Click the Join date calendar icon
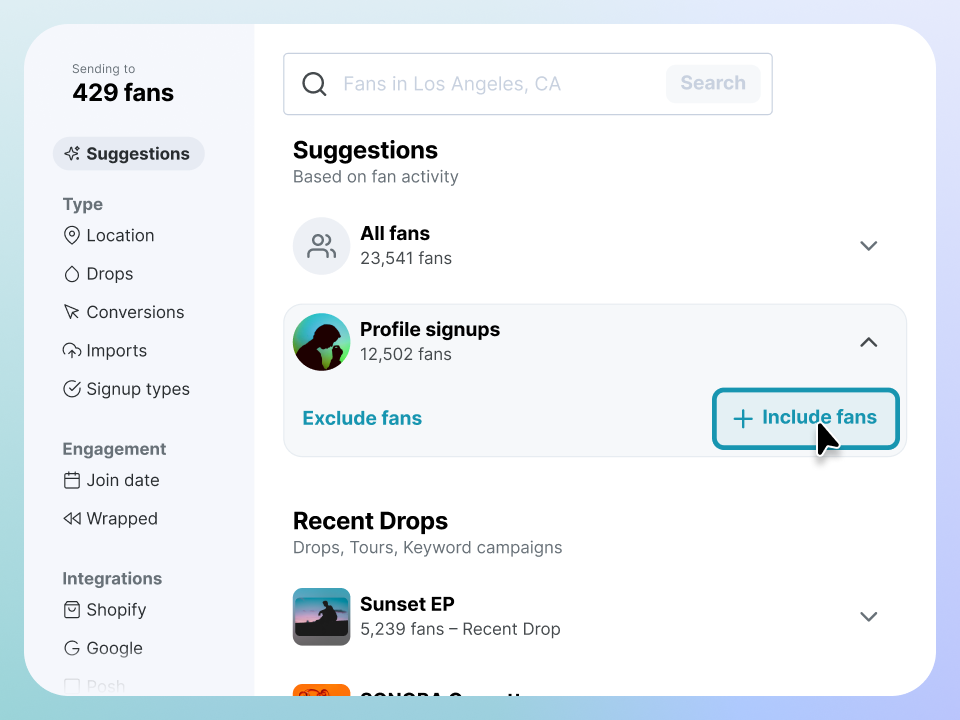This screenshot has width=960, height=720. click(72, 481)
